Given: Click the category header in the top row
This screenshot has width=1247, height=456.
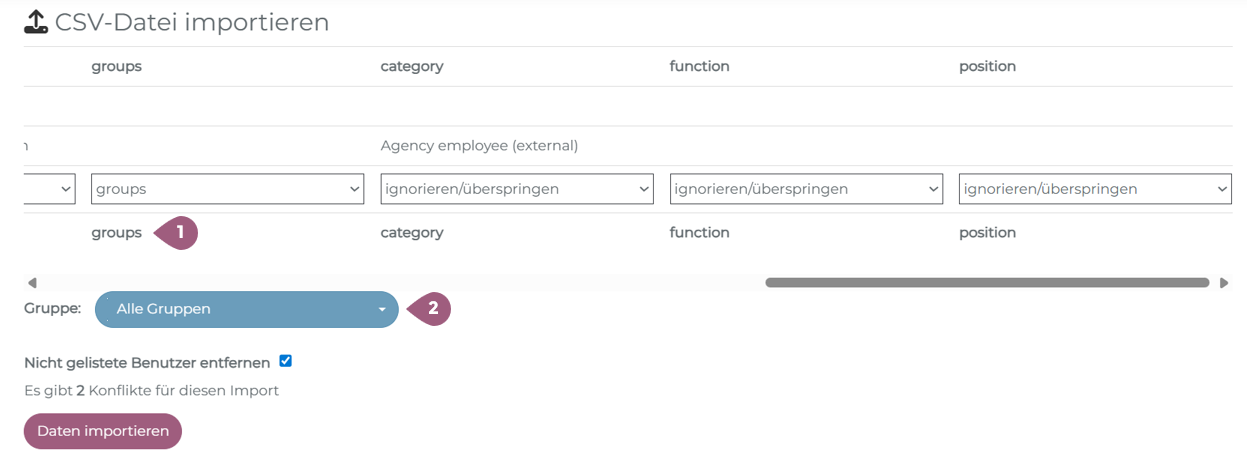Looking at the screenshot, I should coord(411,66).
